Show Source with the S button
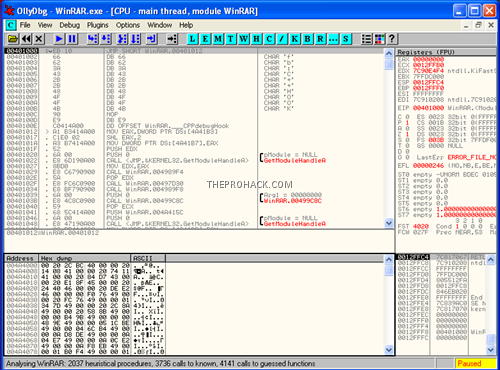The height and width of the screenshot is (370, 500). pos(346,39)
